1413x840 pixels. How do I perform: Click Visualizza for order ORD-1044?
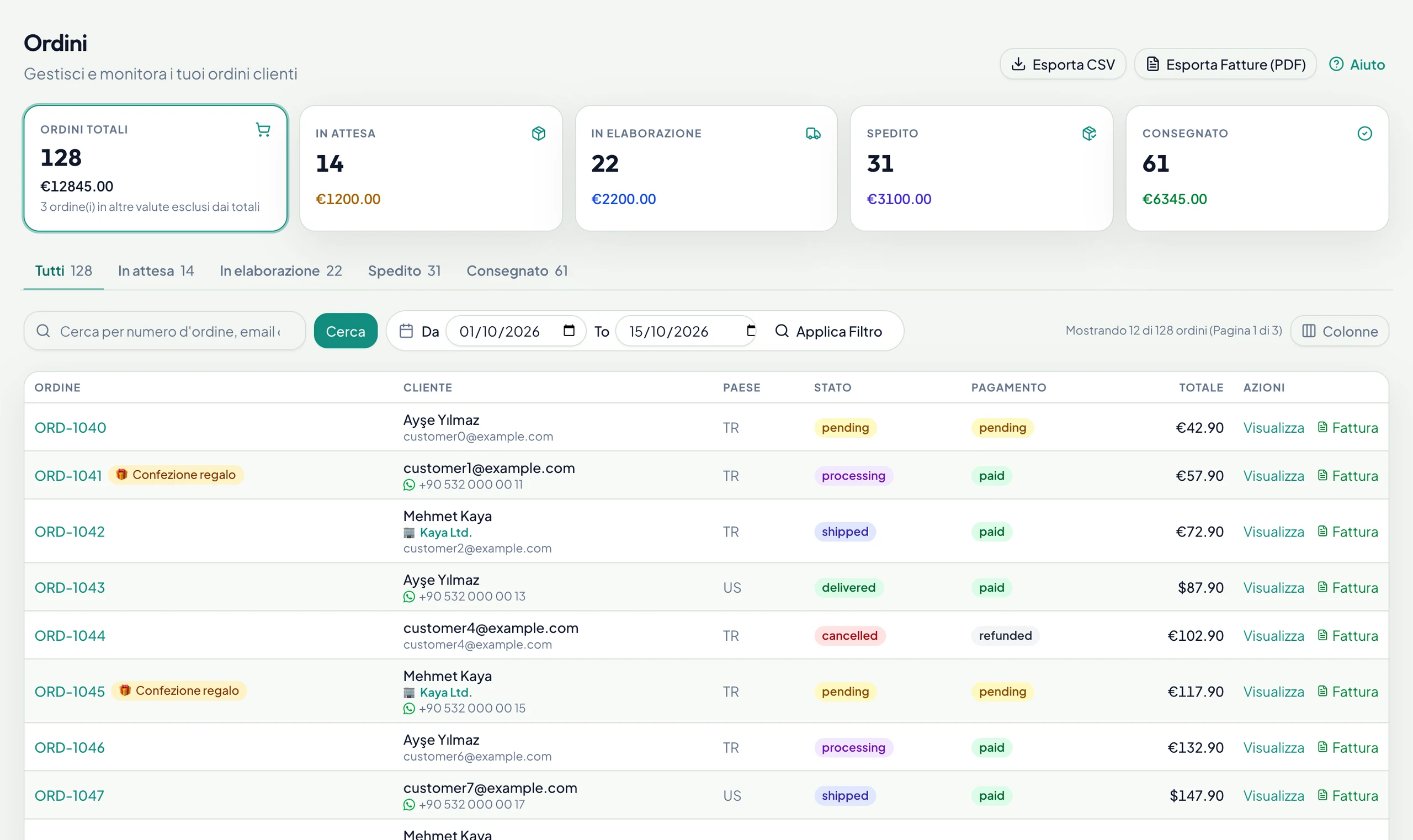point(1273,636)
